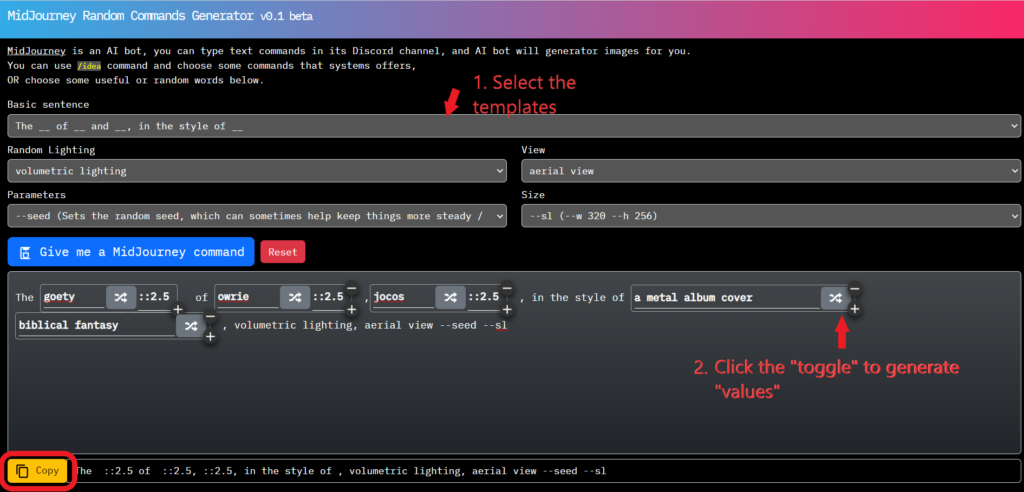The height and width of the screenshot is (492, 1024).
Task: Click the 'Random Lighting' label
Action: click(51, 150)
